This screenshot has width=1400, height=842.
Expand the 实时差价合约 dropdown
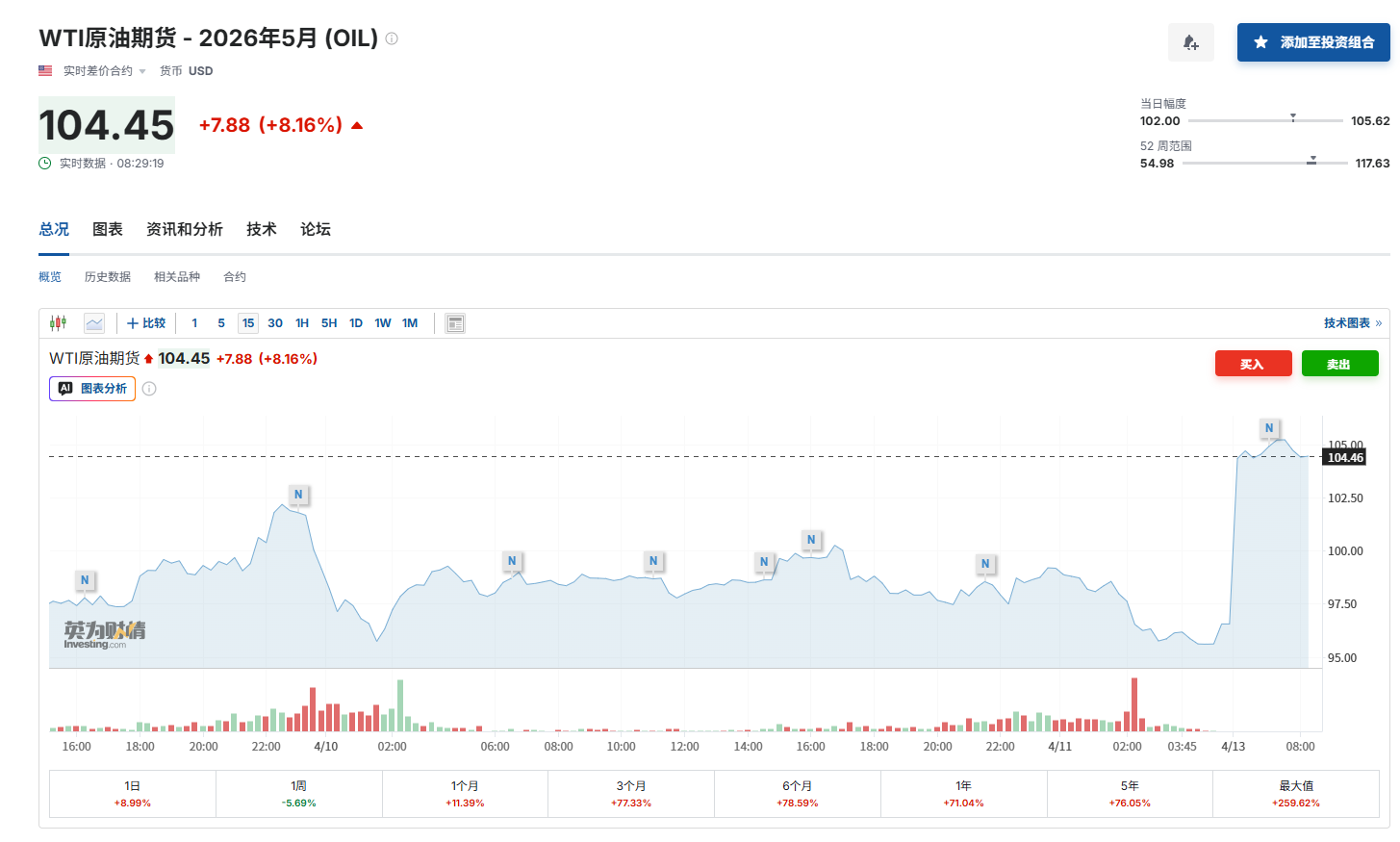[105, 71]
